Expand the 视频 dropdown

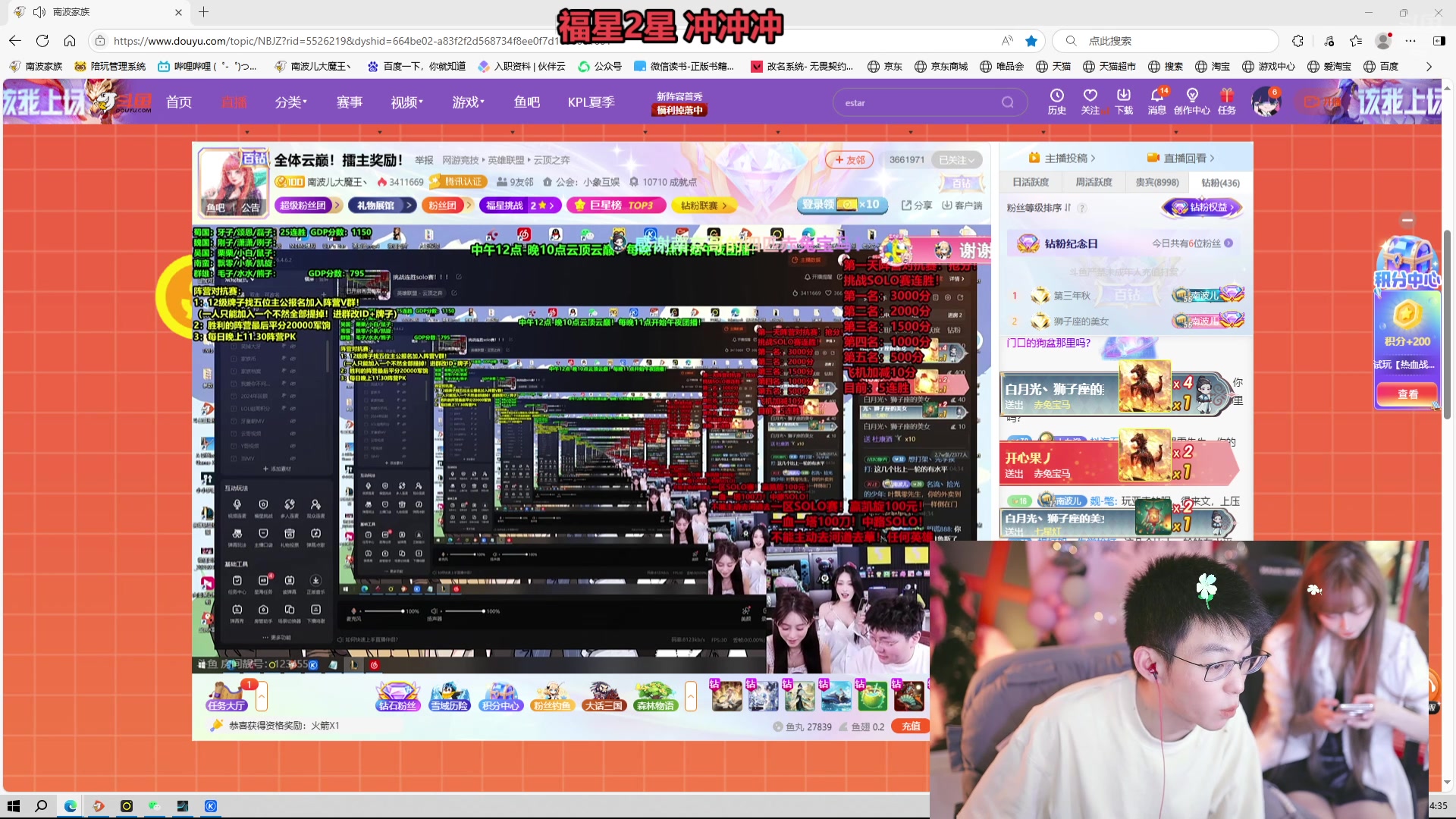tap(407, 102)
